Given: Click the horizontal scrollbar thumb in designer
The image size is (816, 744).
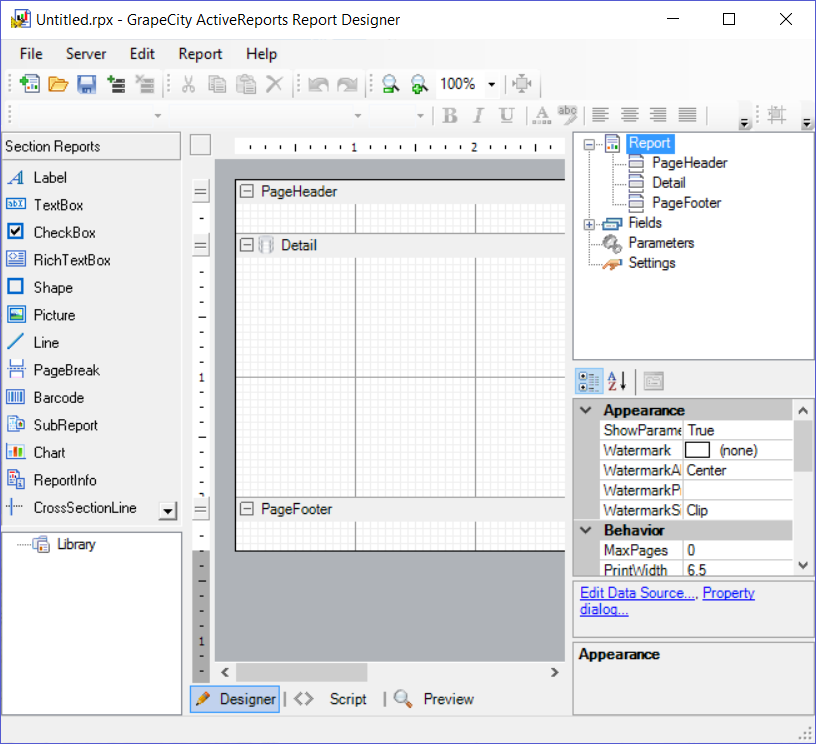Looking at the screenshot, I should (x=302, y=672).
